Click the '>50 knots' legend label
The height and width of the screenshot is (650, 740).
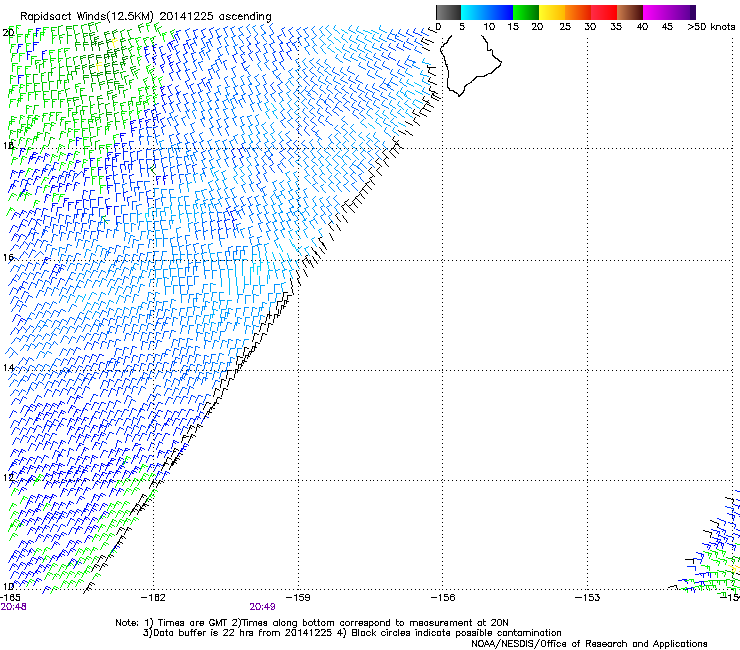pyautogui.click(x=711, y=27)
